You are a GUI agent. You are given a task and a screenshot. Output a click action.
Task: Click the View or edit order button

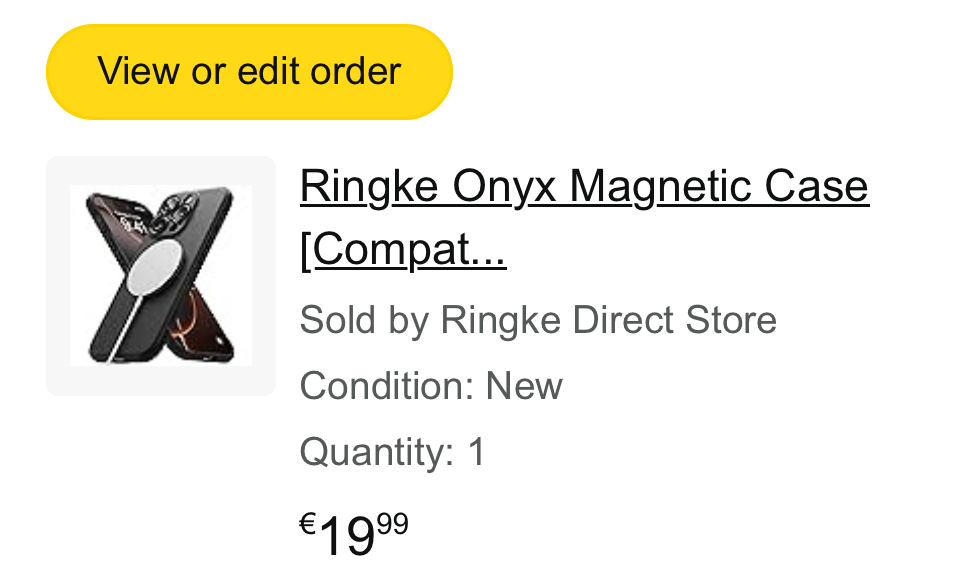[x=249, y=72]
